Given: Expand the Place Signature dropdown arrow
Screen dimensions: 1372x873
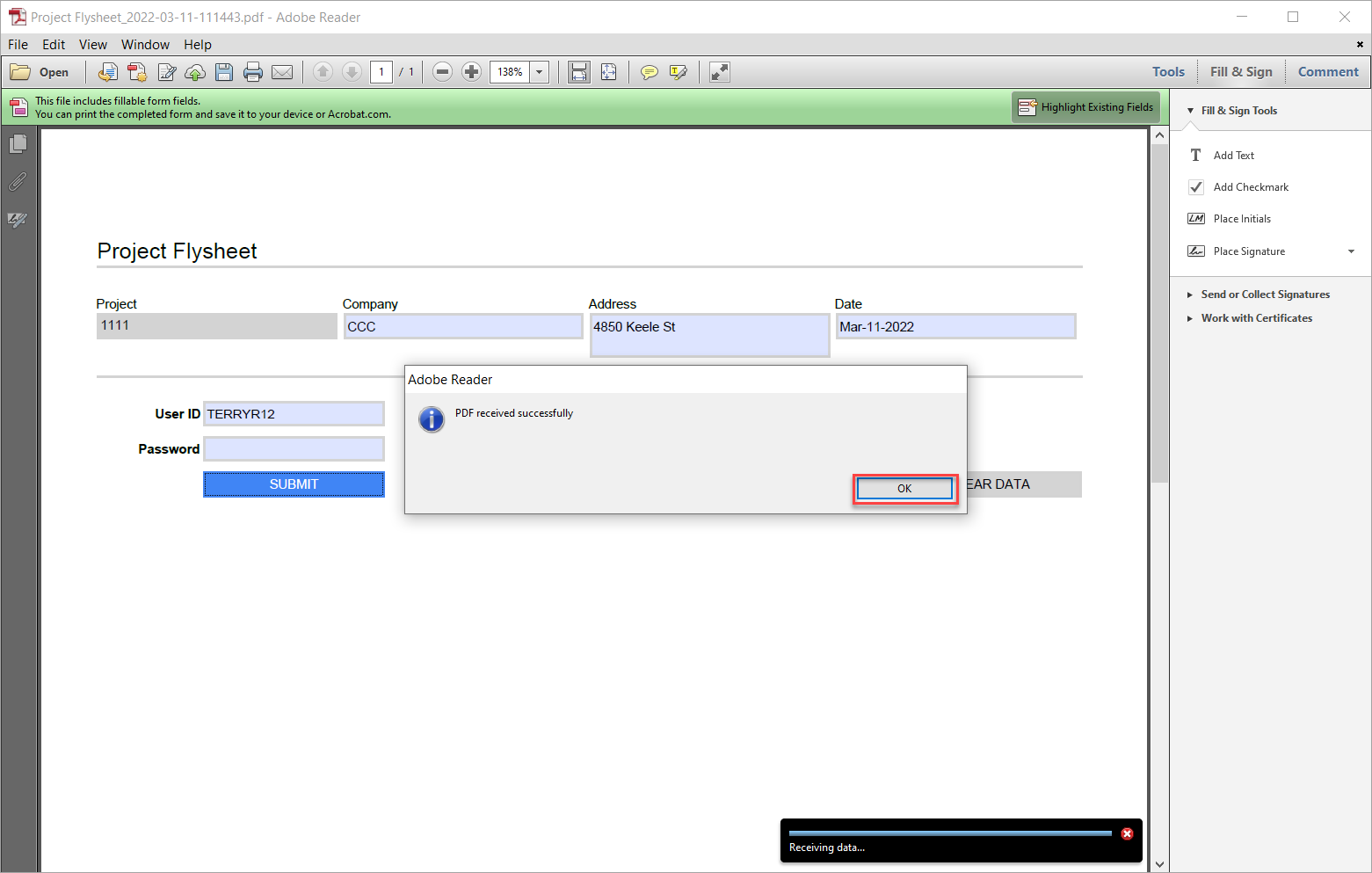Looking at the screenshot, I should pos(1351,251).
